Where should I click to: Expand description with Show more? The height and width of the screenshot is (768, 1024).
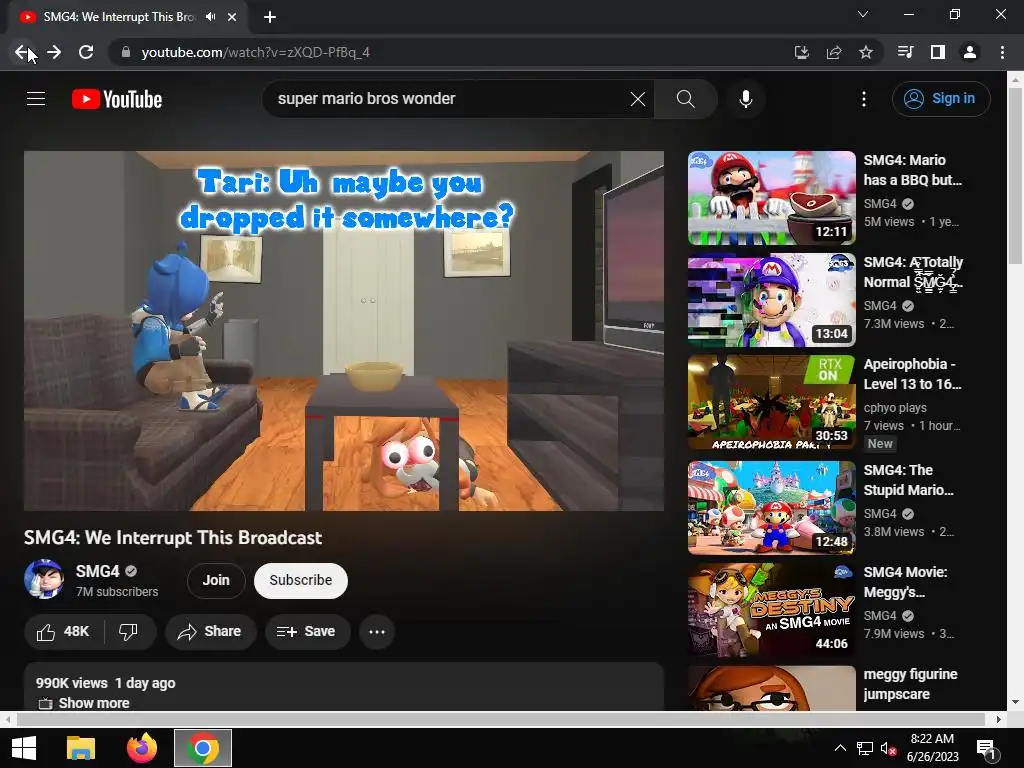(93, 703)
